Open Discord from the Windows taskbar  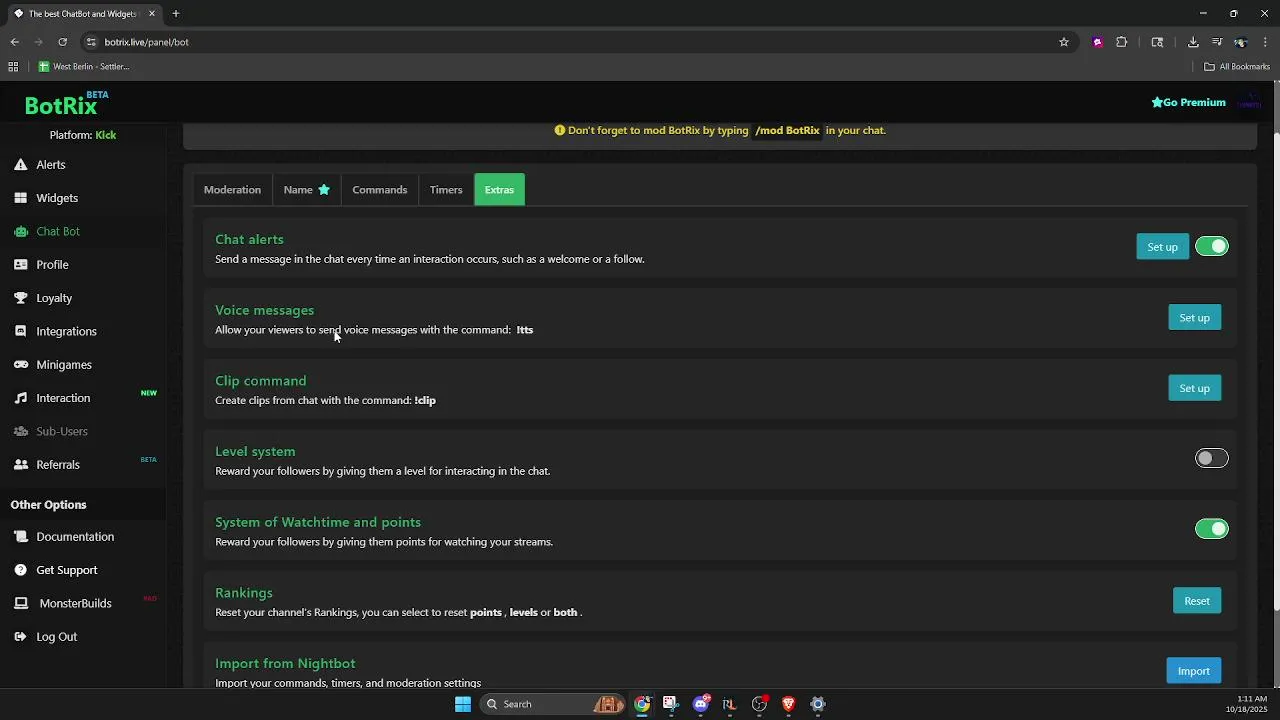coord(701,704)
